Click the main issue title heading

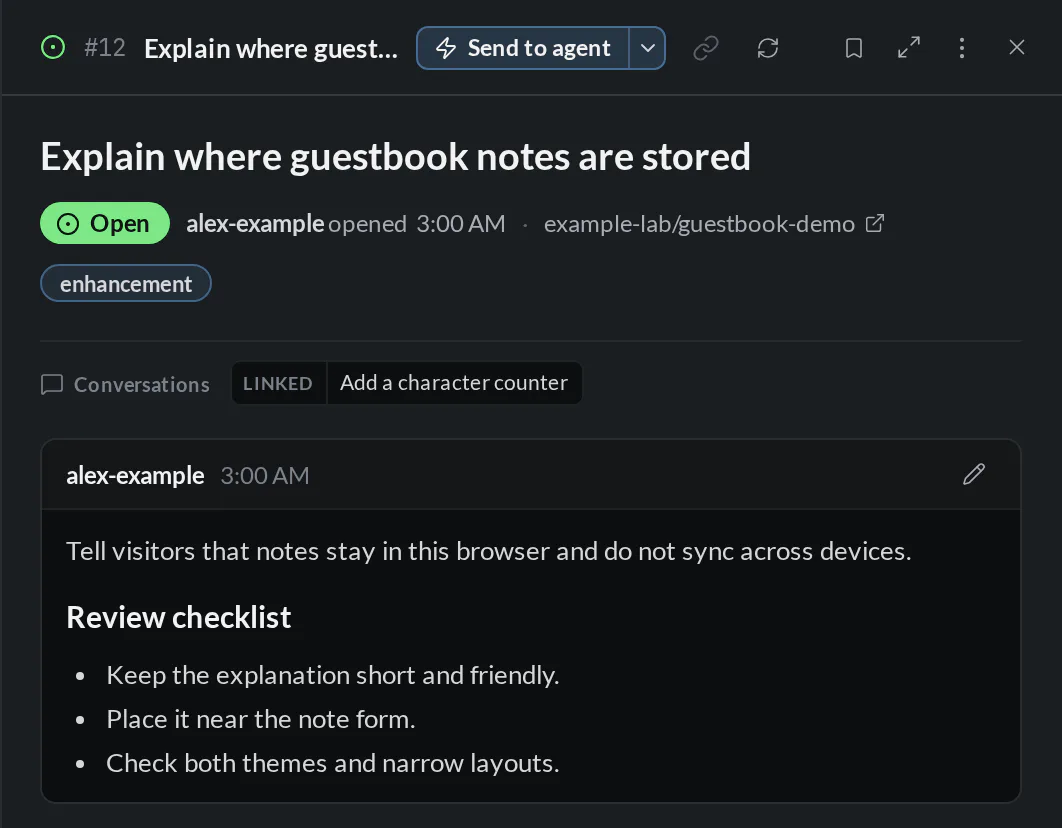tap(396, 157)
